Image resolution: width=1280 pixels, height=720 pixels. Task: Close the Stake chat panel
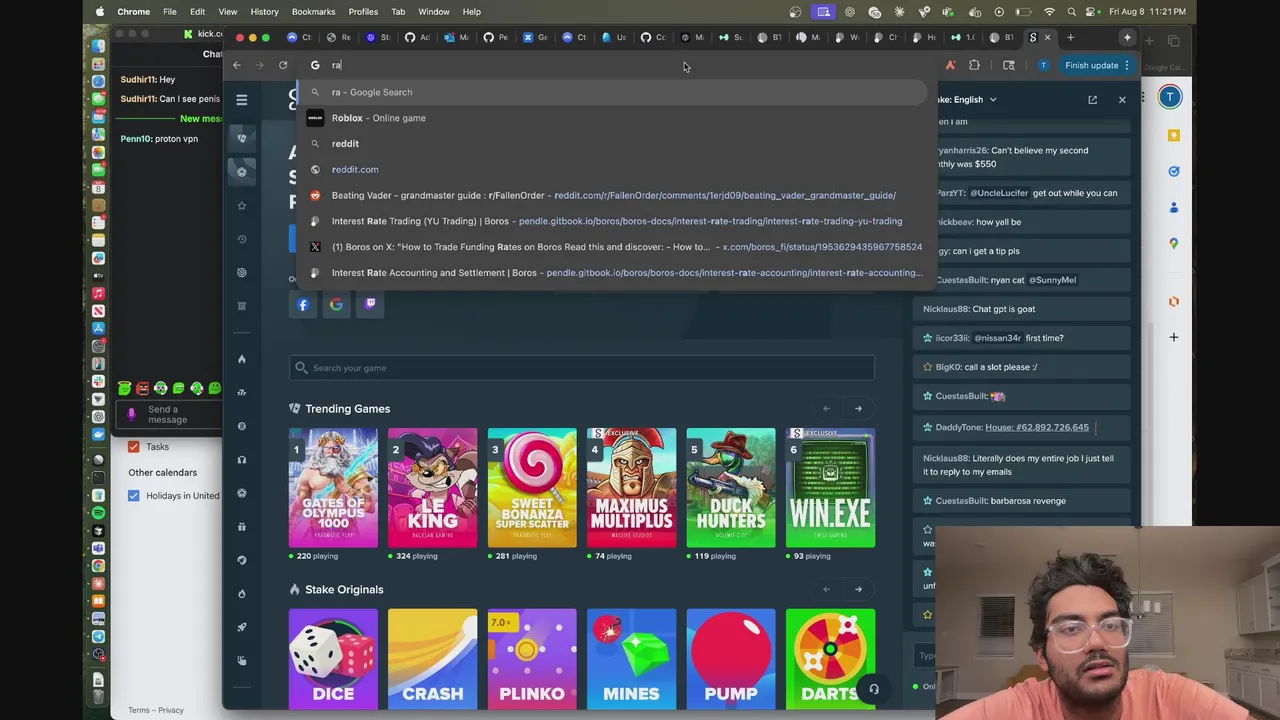[1122, 100]
